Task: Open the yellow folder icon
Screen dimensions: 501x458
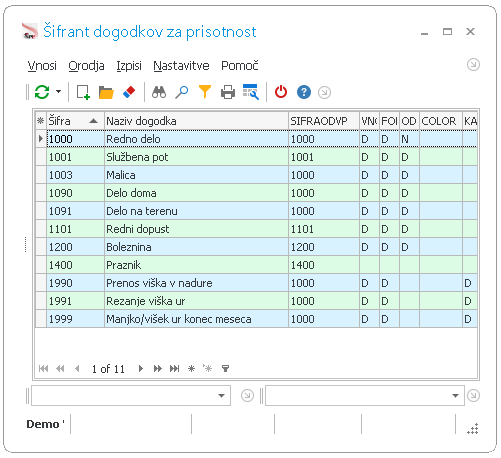Action: [106, 92]
